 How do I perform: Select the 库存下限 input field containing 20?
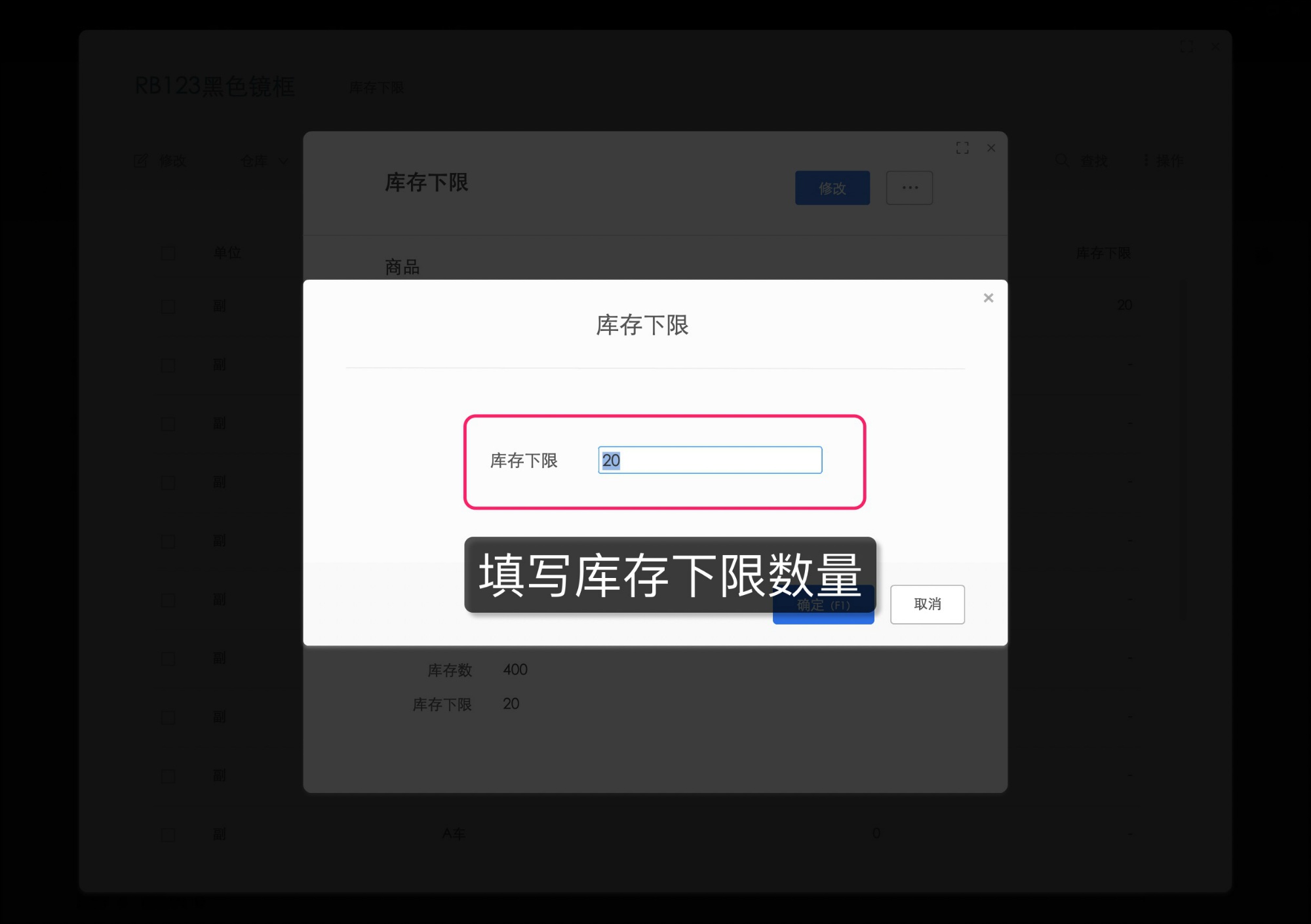pos(709,461)
